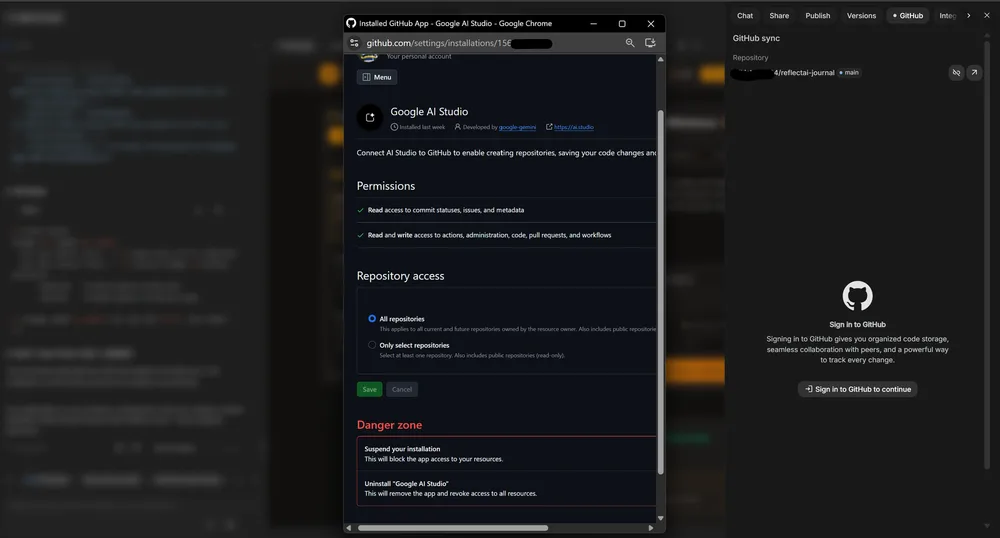Open the google-gemini developer link

[517, 127]
